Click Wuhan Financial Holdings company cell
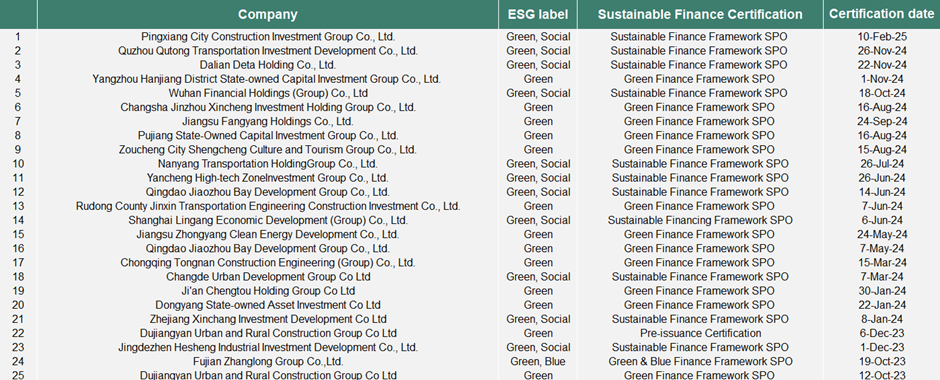Screen dimensions: 940x380 click(x=267, y=93)
